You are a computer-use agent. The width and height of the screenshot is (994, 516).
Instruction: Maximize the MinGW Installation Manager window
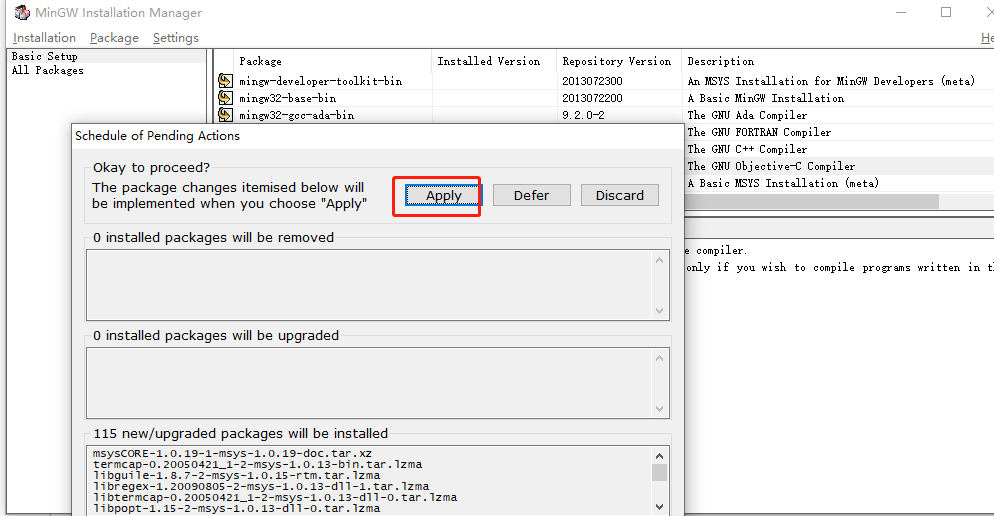point(946,12)
